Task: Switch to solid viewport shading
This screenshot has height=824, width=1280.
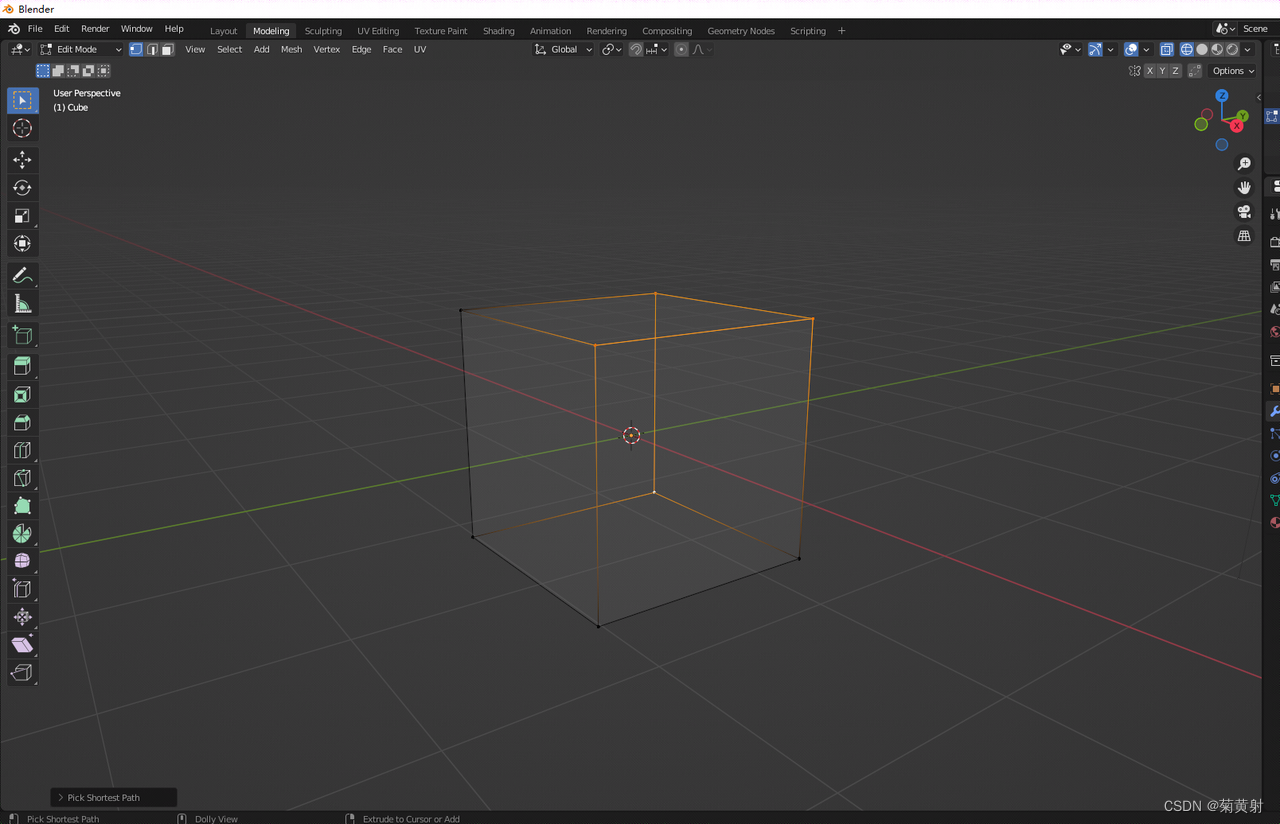Action: [1202, 49]
